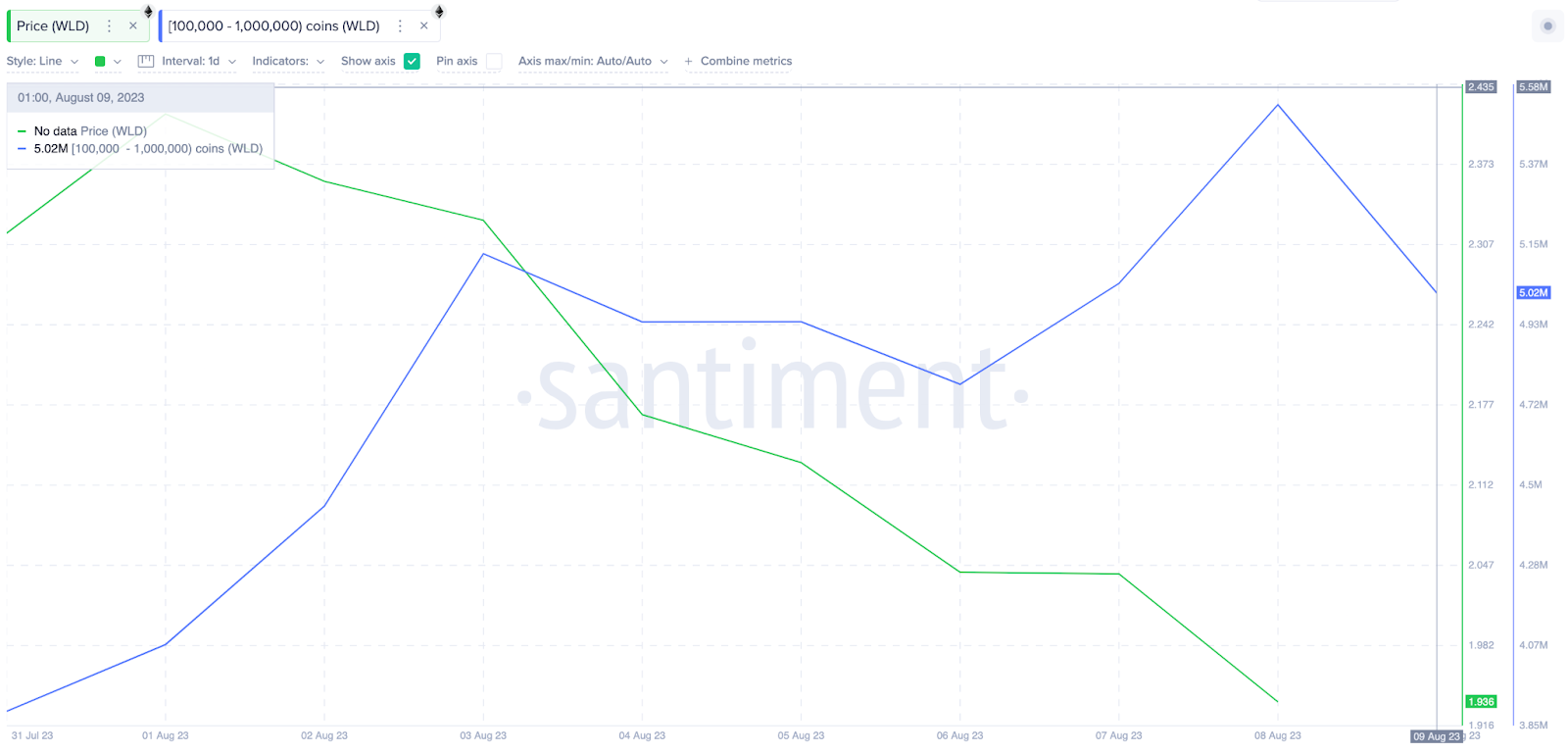Open the Indicators dropdown
The height and width of the screenshot is (753, 1568).
[x=288, y=61]
